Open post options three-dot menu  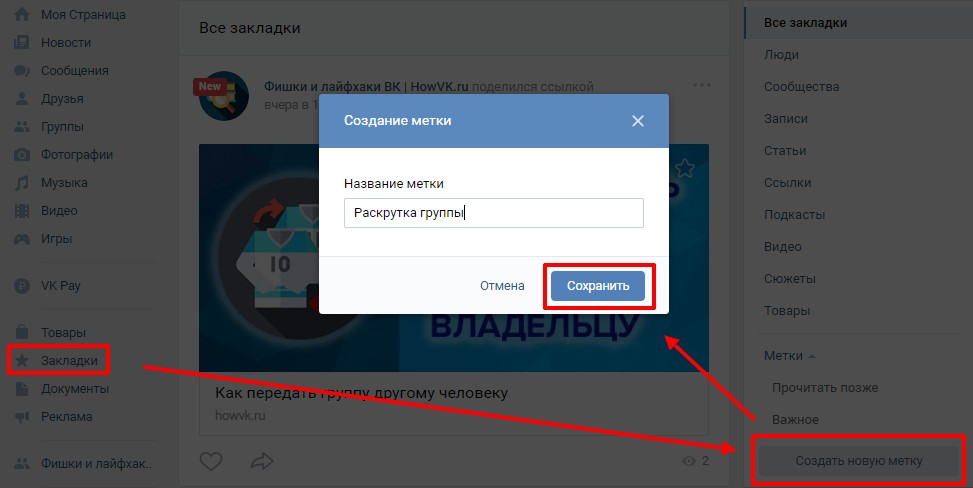pos(702,85)
